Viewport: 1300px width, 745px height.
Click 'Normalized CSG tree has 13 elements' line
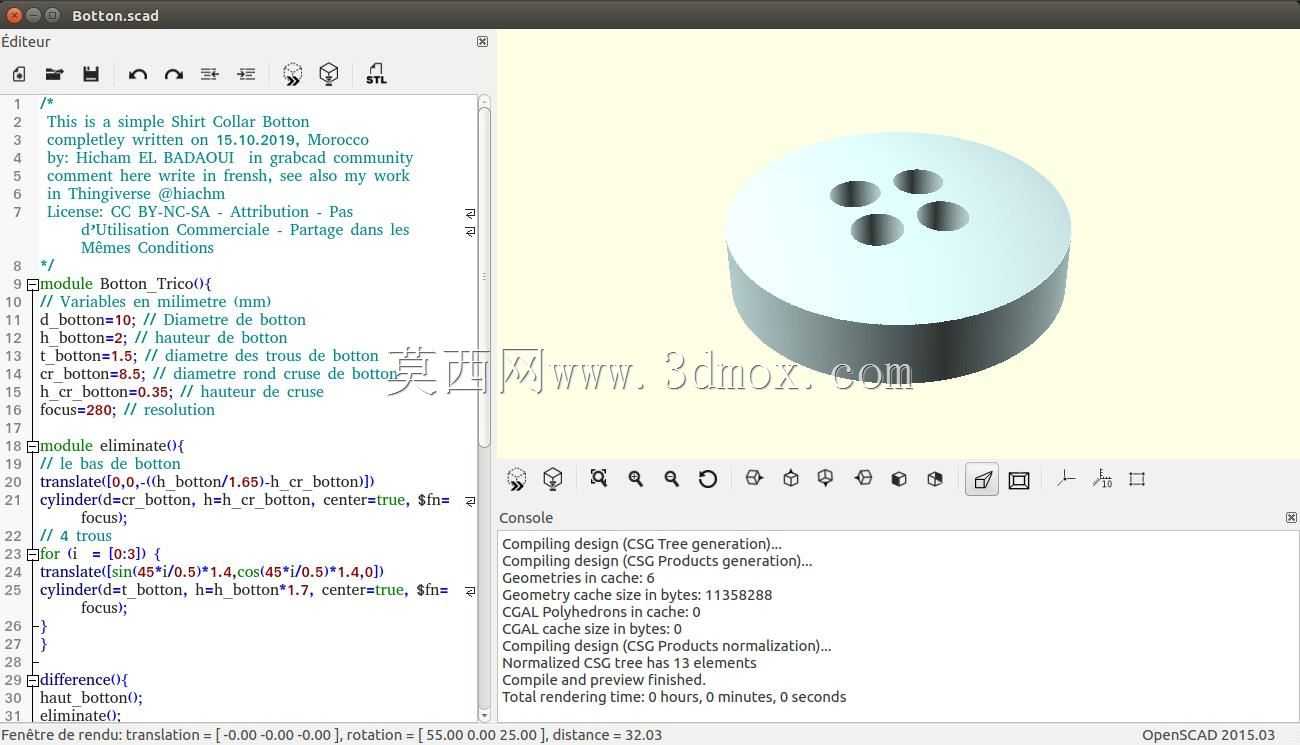[x=629, y=663]
